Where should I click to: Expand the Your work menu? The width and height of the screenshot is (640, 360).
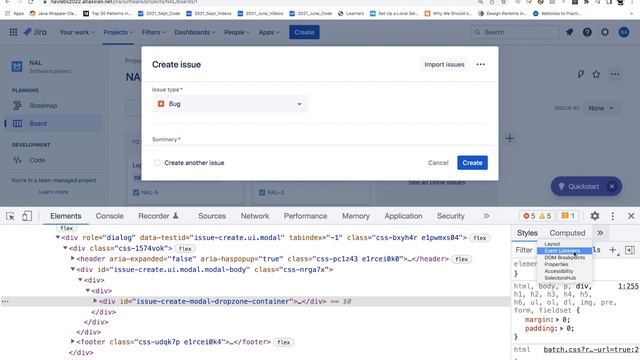[x=77, y=32]
